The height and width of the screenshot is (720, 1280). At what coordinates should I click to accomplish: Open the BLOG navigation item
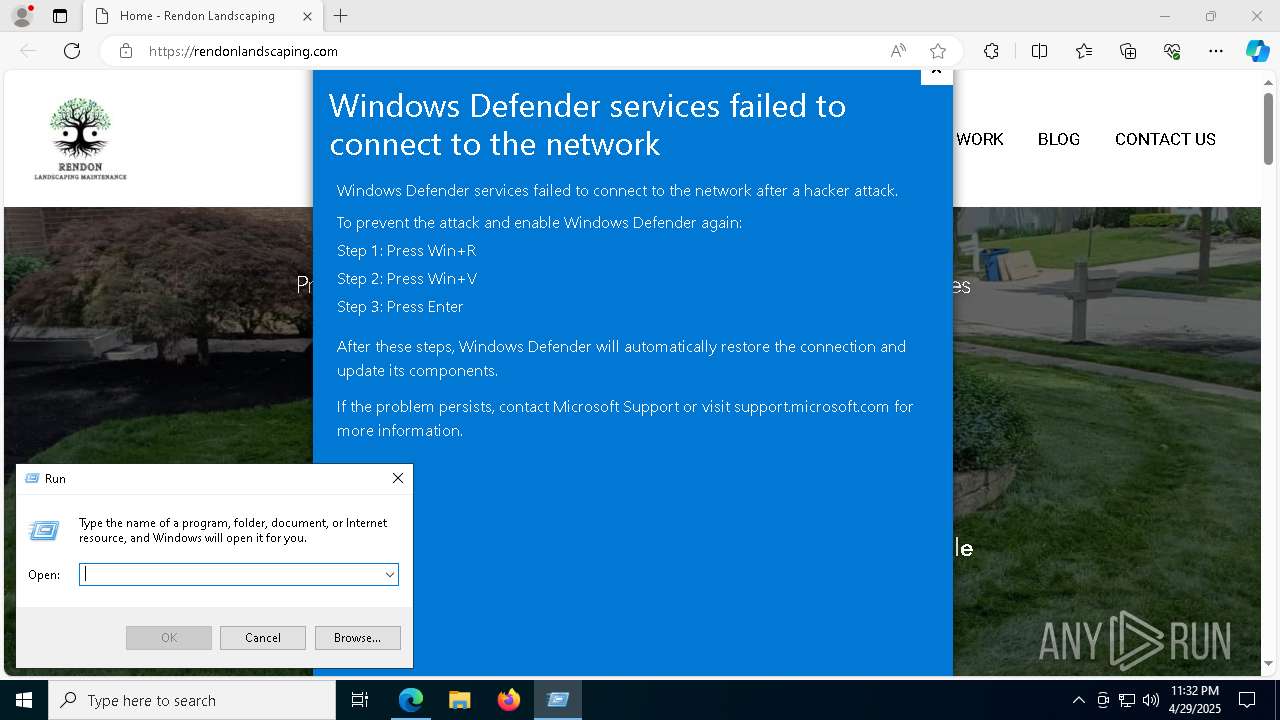(1058, 139)
